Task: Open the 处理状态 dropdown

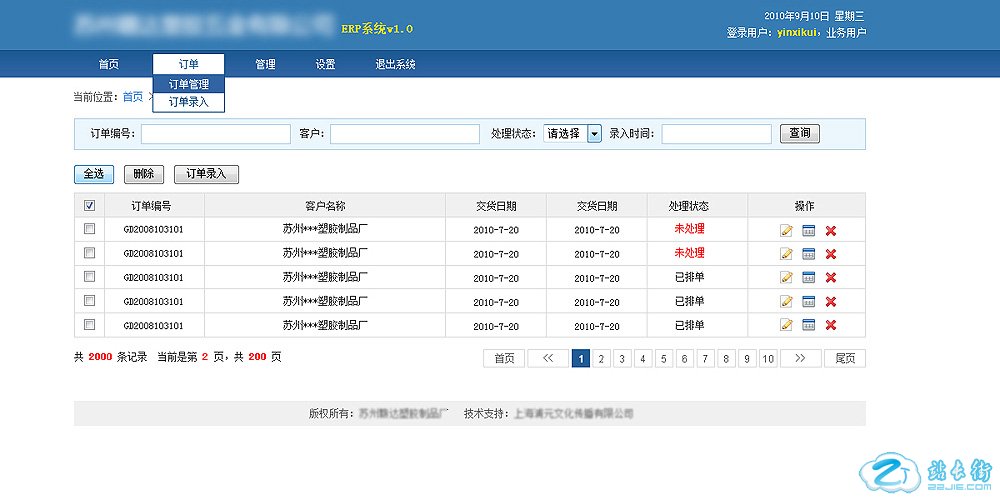Action: (593, 134)
